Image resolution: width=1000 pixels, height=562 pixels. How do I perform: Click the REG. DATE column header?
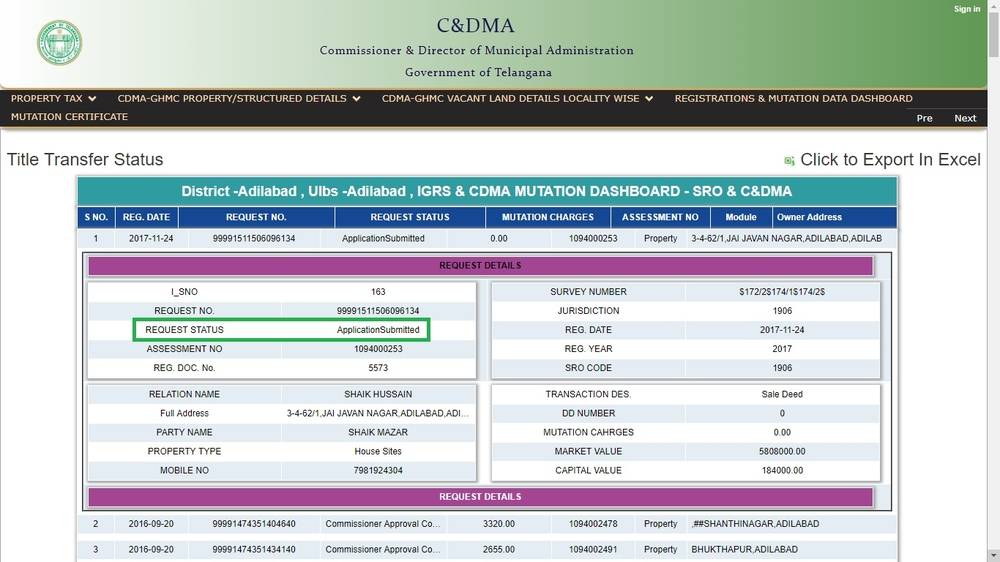click(146, 217)
